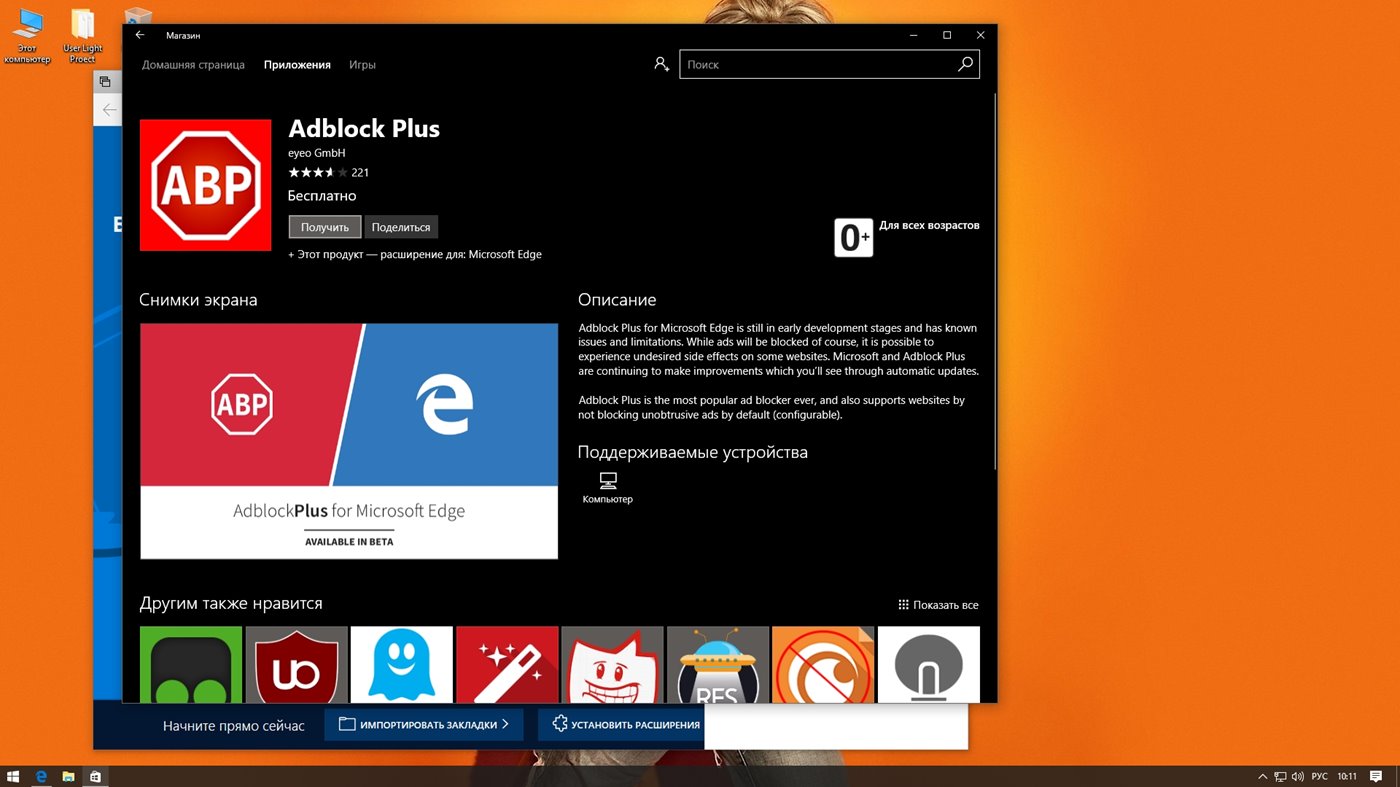Click the Edge icon in the taskbar

tap(43, 776)
